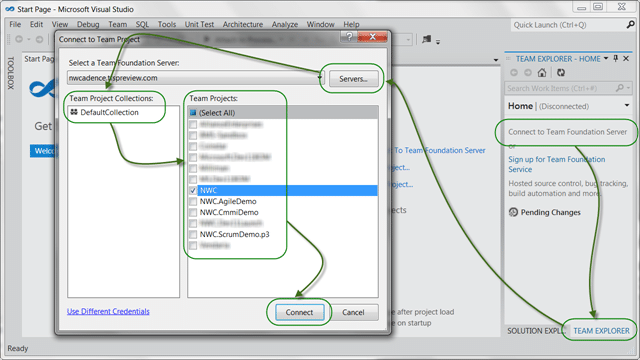640x360 pixels.
Task: Open the Team Explorer title dropdown arrow
Action: click(606, 58)
